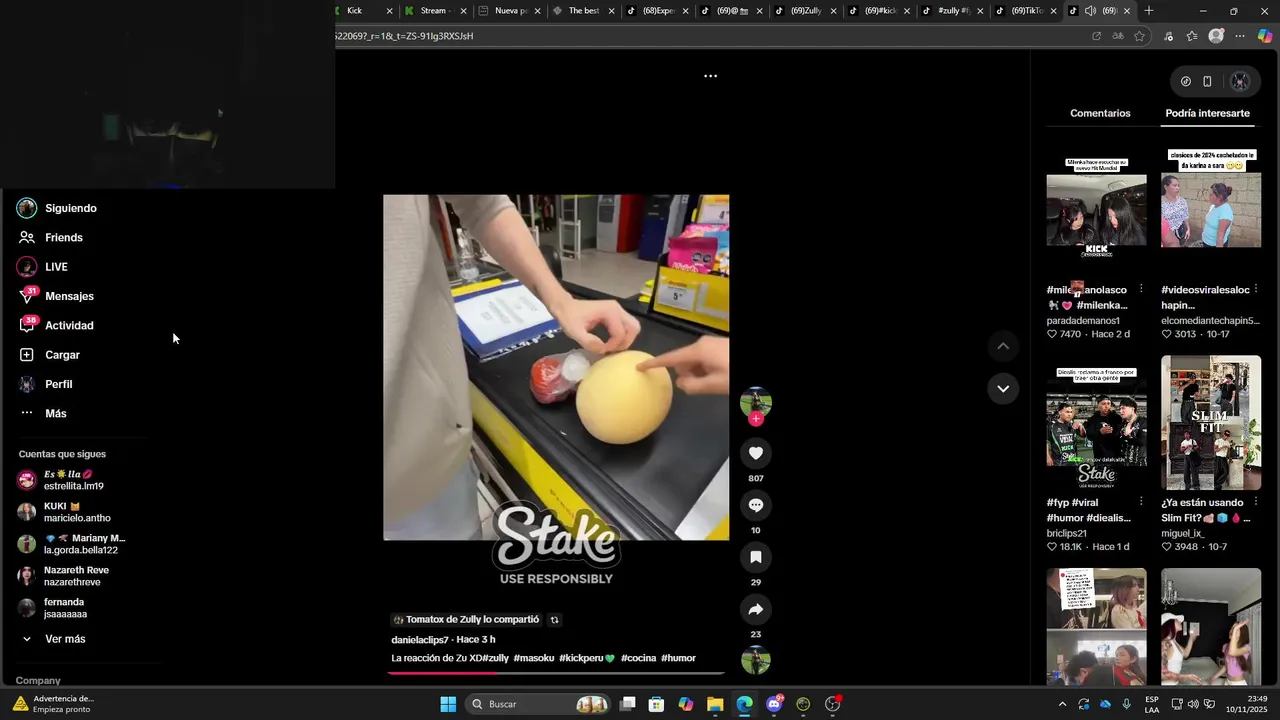Open video options three-dot menu
This screenshot has width=1280, height=720.
click(710, 76)
